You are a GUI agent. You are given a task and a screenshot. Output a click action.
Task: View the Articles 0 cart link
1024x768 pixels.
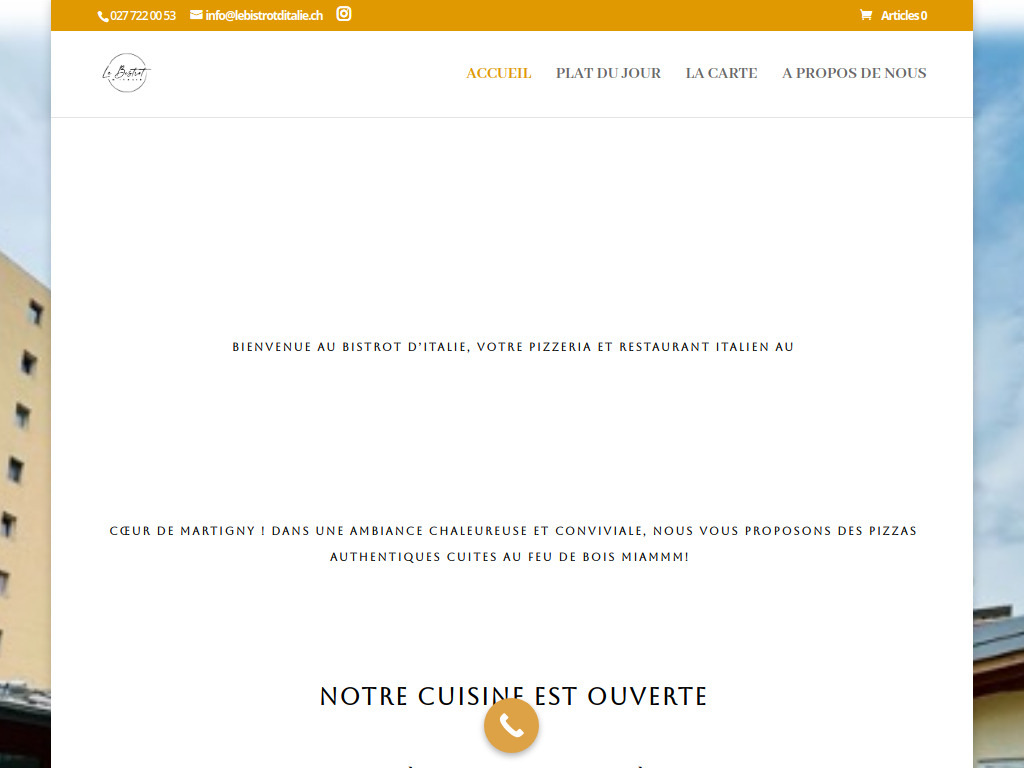click(x=902, y=15)
